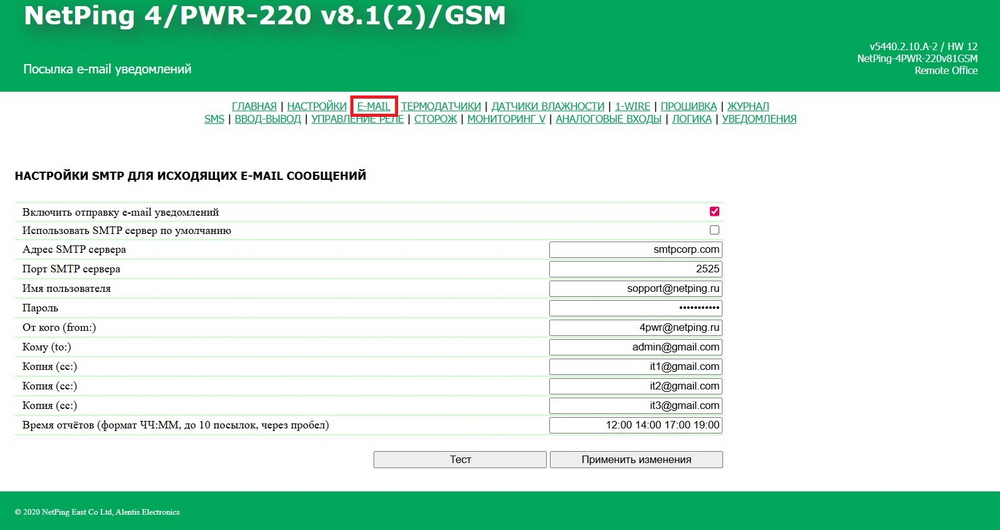Open the SMS settings link
1000x530 pixels.
[x=214, y=119]
